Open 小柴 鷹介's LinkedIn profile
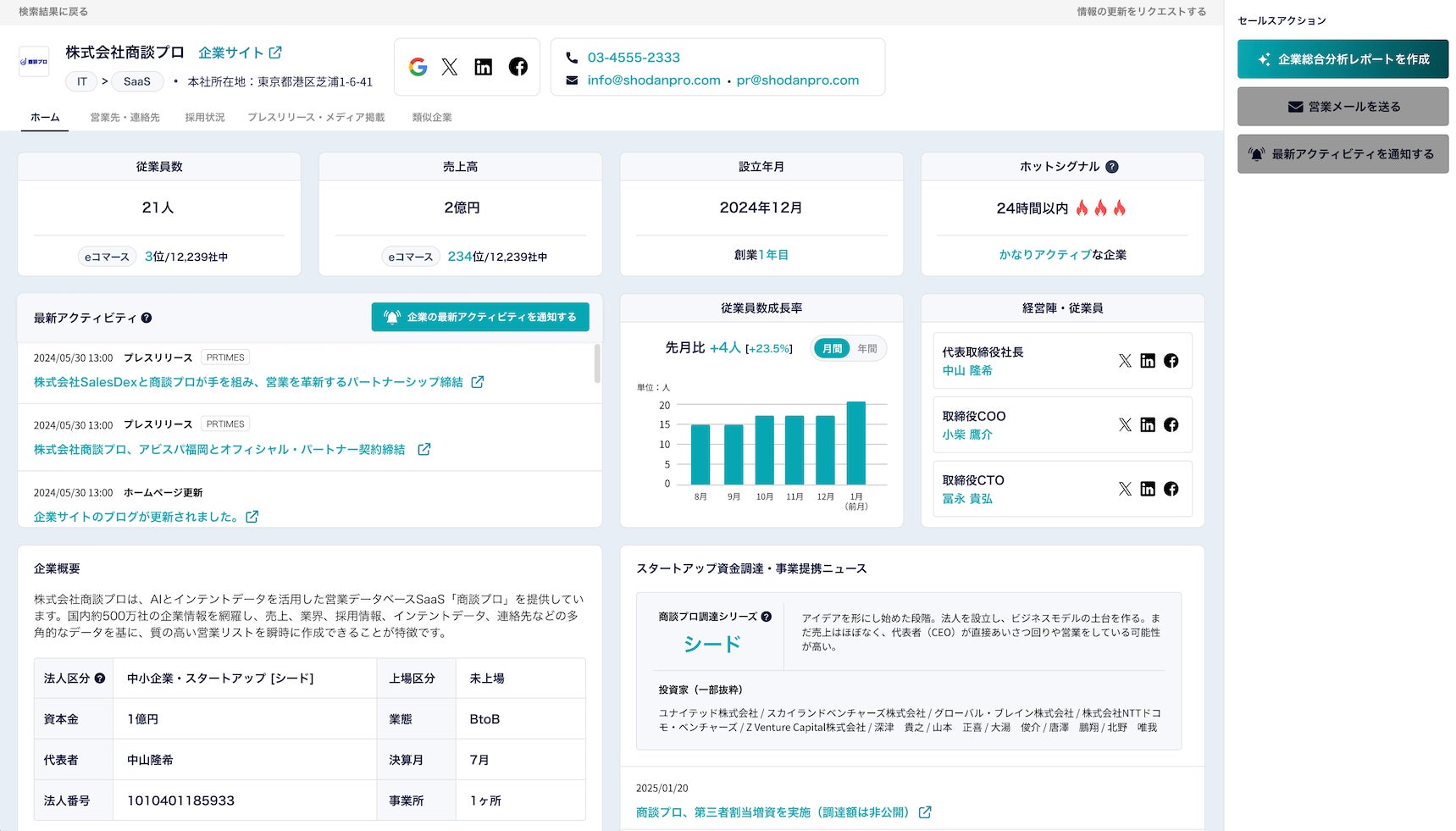This screenshot has height=831, width=1456. click(x=1148, y=424)
